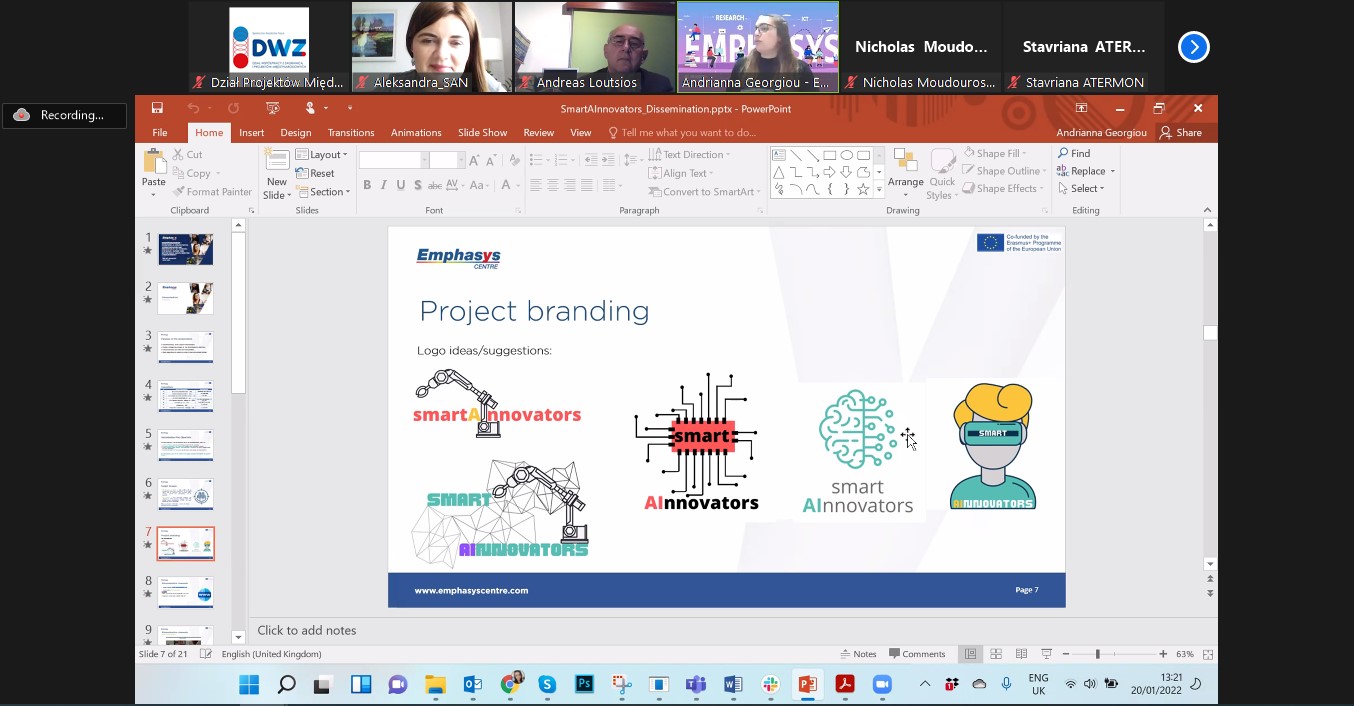
Task: Click the Undo arrow in quick access toolbar
Action: (x=193, y=108)
